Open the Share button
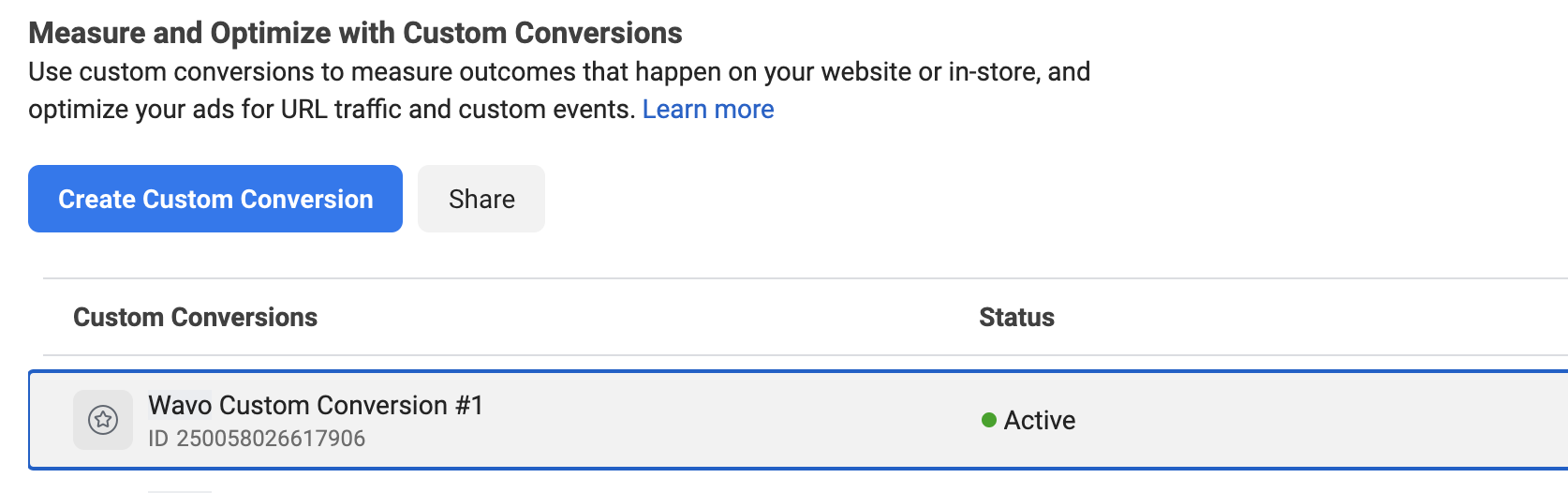Viewport: 1568px width, 493px height. (x=481, y=199)
